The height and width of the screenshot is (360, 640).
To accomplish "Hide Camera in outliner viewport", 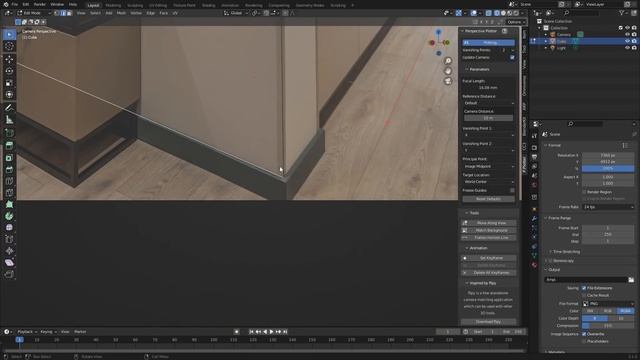I will 627,35.
